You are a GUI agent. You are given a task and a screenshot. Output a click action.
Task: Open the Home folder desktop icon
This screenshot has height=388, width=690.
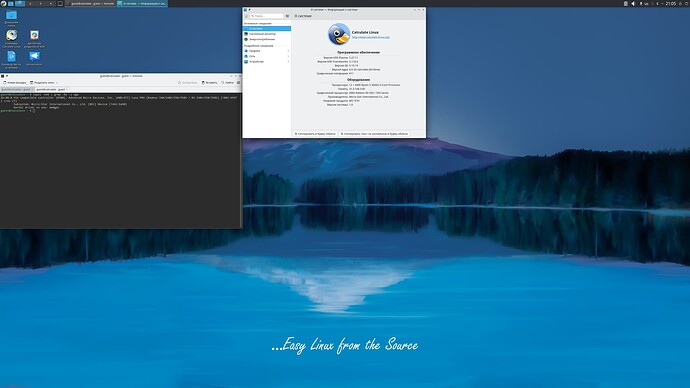click(11, 18)
